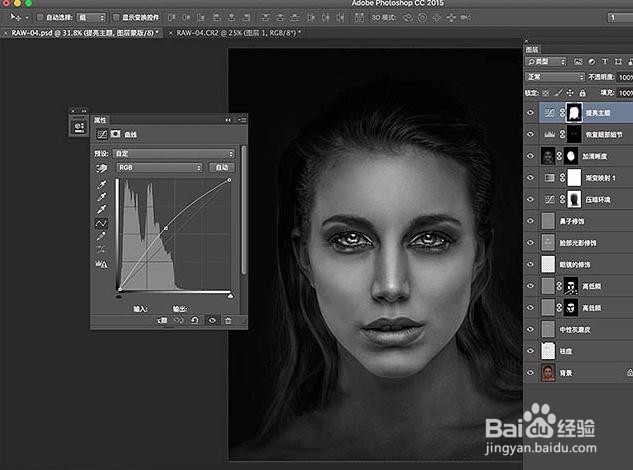Viewport: 633px width, 470px height.
Task: Click the white point slider under histogram
Action: click(x=230, y=296)
